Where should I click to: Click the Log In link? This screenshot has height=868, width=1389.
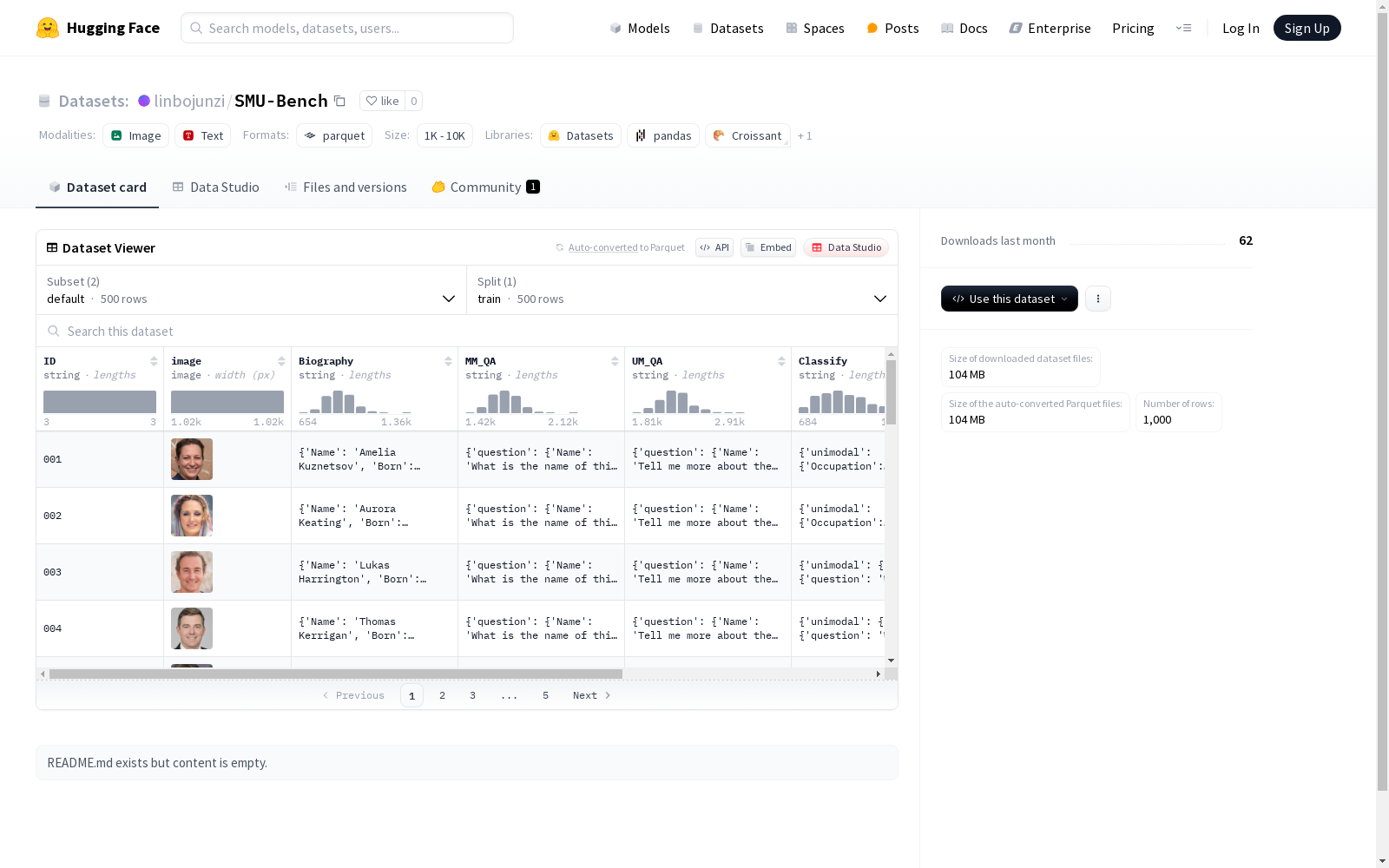tap(1241, 28)
